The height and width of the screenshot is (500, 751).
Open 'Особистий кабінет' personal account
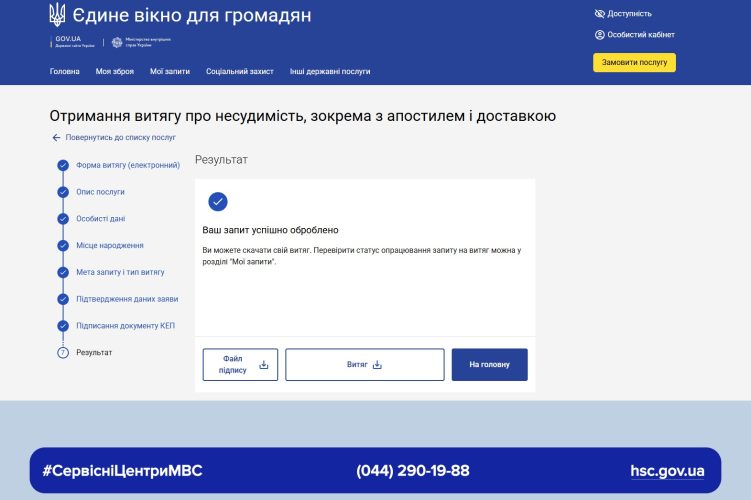634,34
